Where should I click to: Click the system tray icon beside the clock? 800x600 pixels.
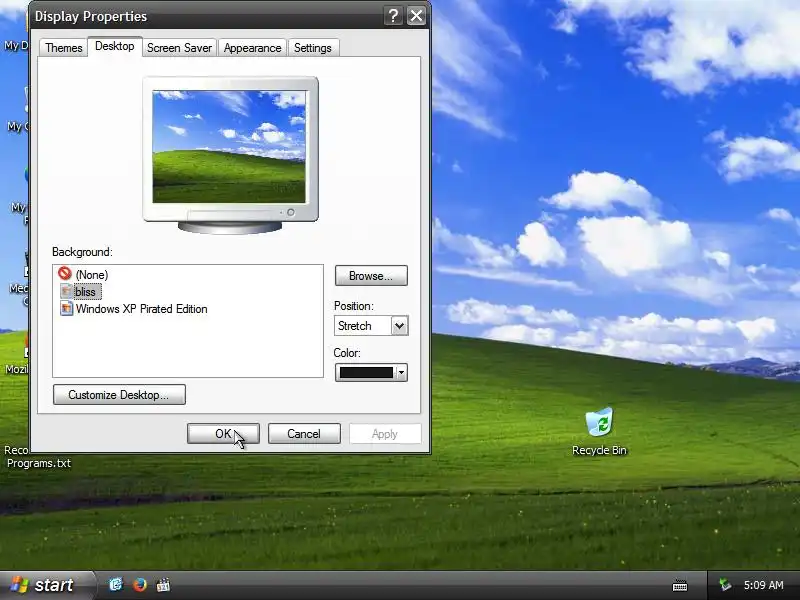click(725, 585)
